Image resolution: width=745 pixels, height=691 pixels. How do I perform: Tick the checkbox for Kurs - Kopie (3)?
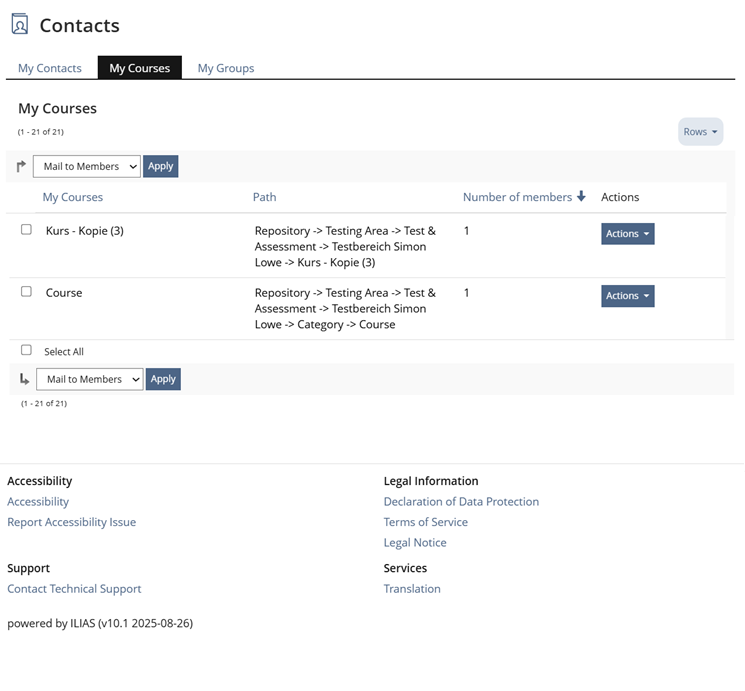(x=27, y=230)
